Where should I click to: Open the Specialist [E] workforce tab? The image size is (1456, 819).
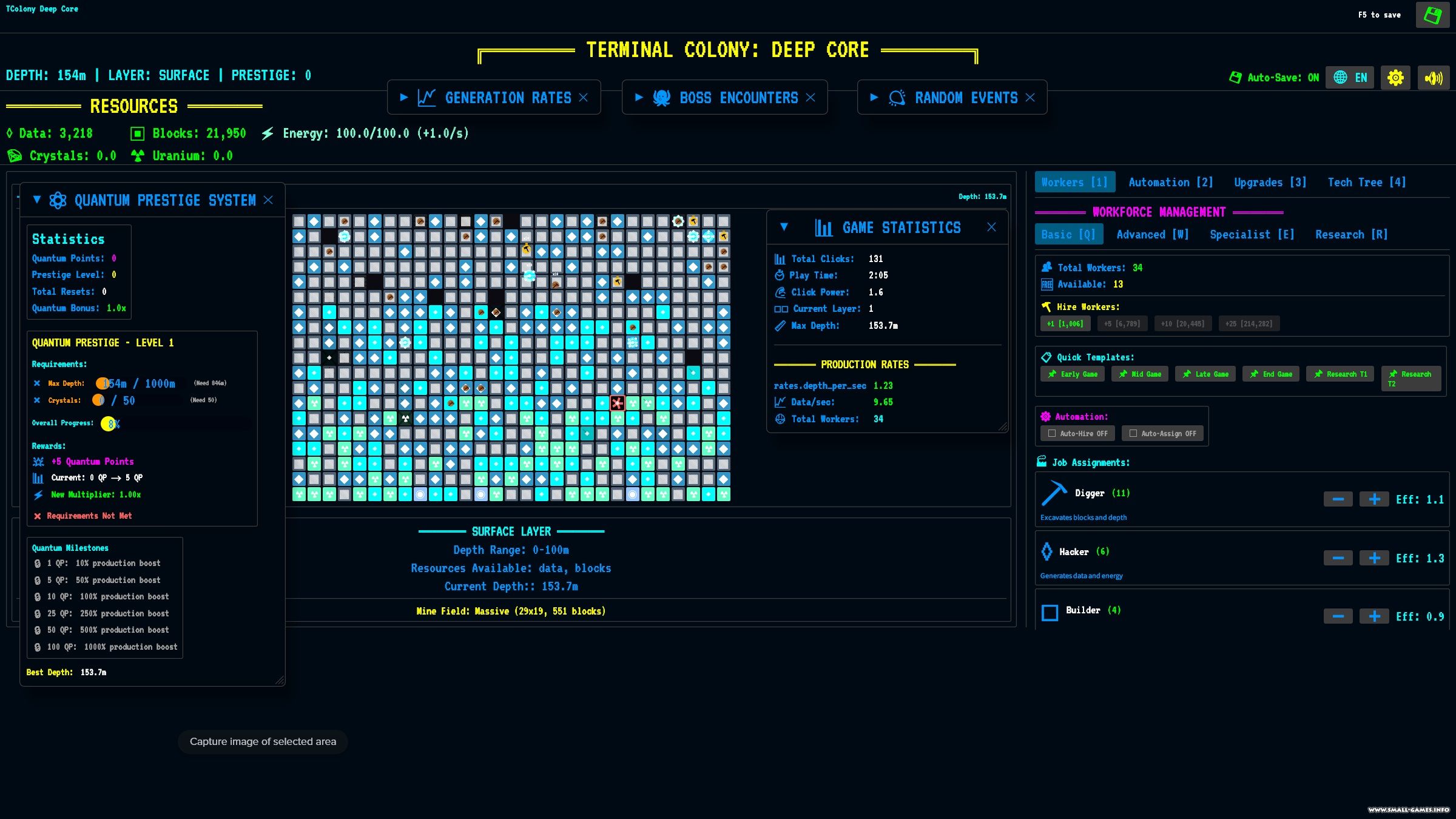tap(1252, 235)
